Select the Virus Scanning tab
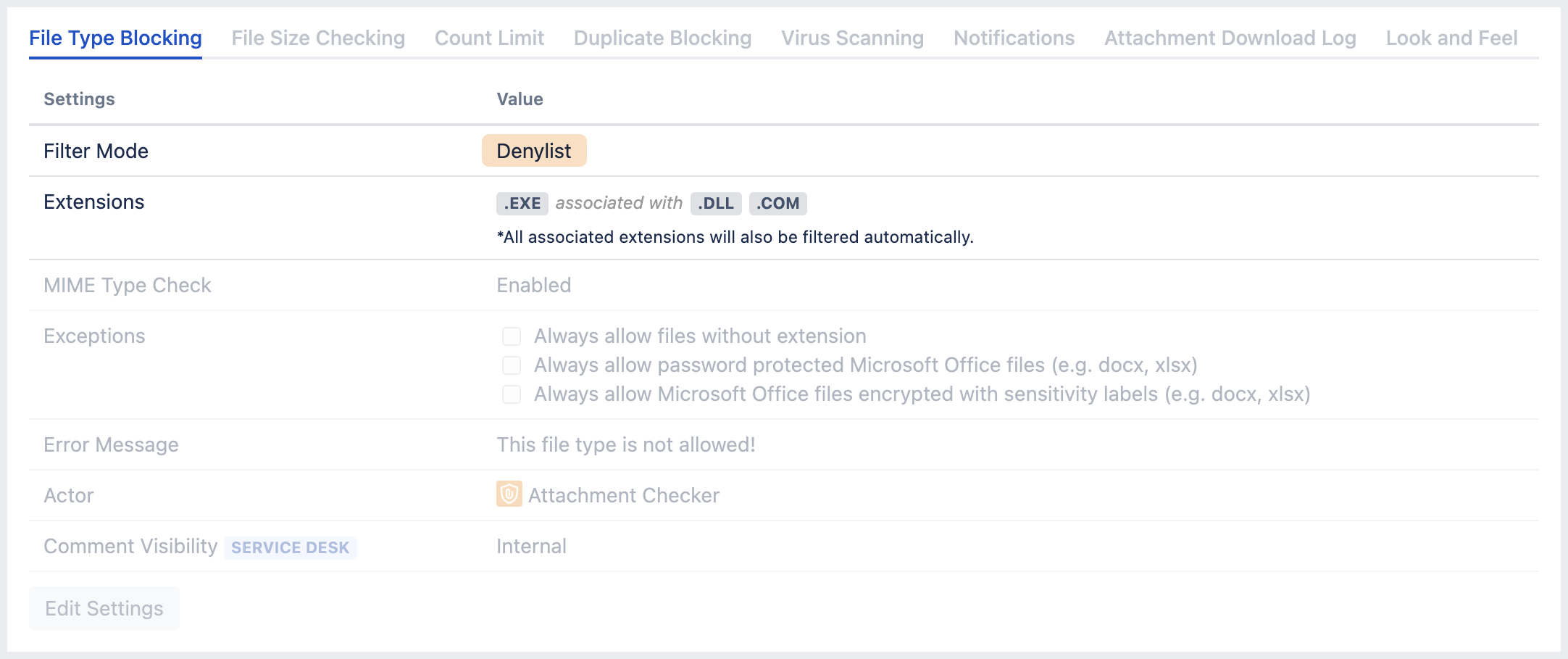This screenshot has width=1568, height=659. 852,38
